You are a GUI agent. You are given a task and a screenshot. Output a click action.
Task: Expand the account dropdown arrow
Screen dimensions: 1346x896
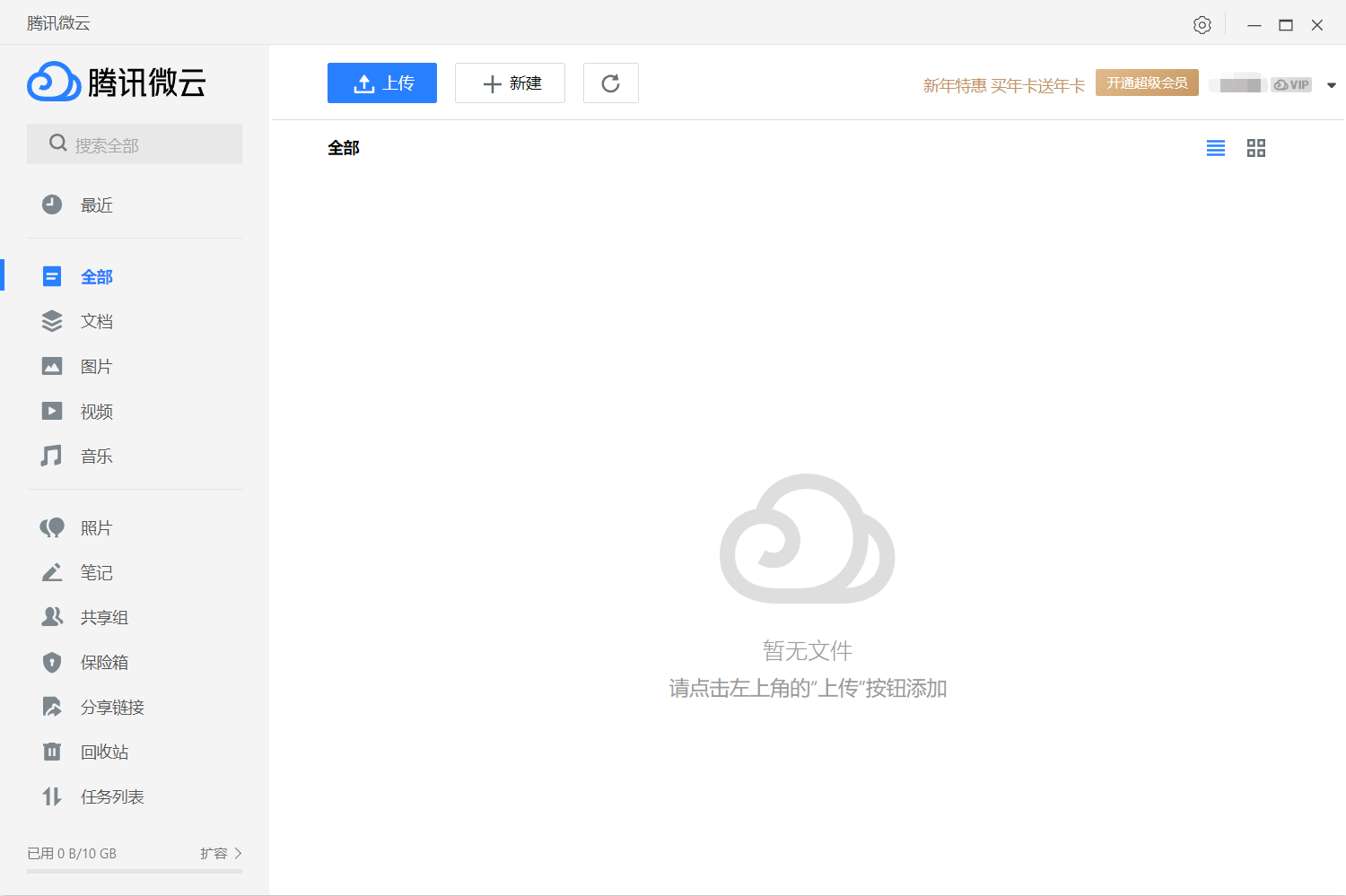(1332, 85)
